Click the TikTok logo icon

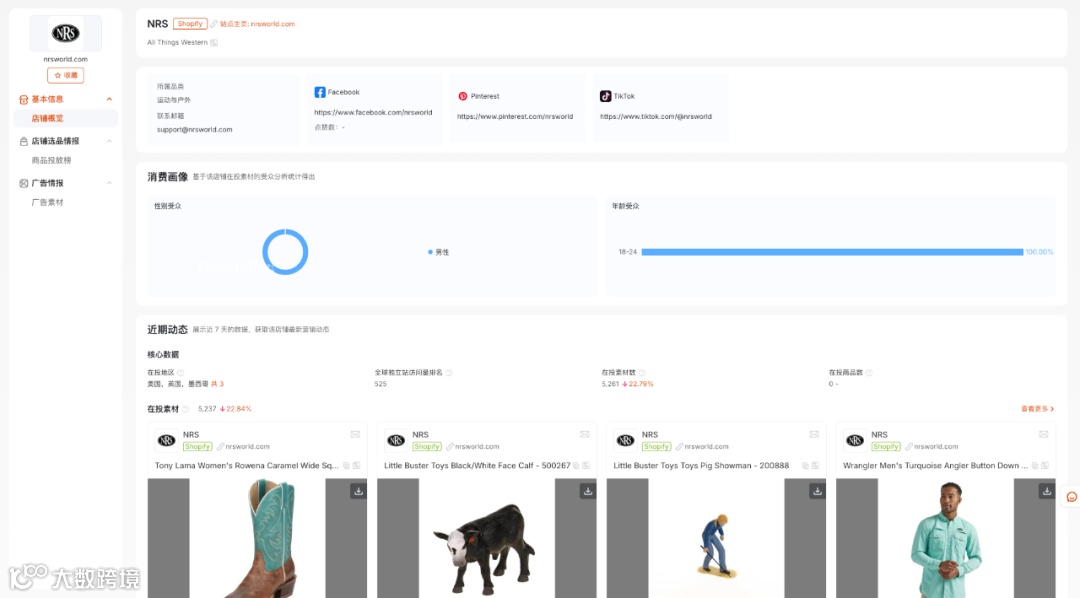click(x=605, y=96)
